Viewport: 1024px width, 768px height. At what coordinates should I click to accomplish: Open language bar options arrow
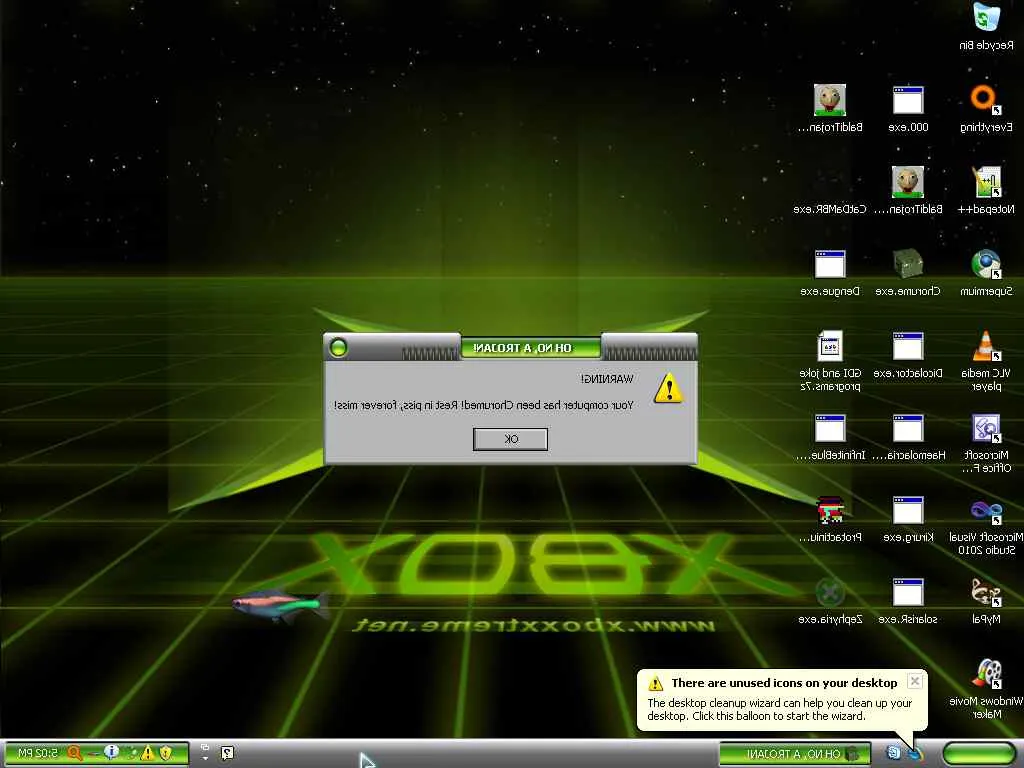click(205, 758)
